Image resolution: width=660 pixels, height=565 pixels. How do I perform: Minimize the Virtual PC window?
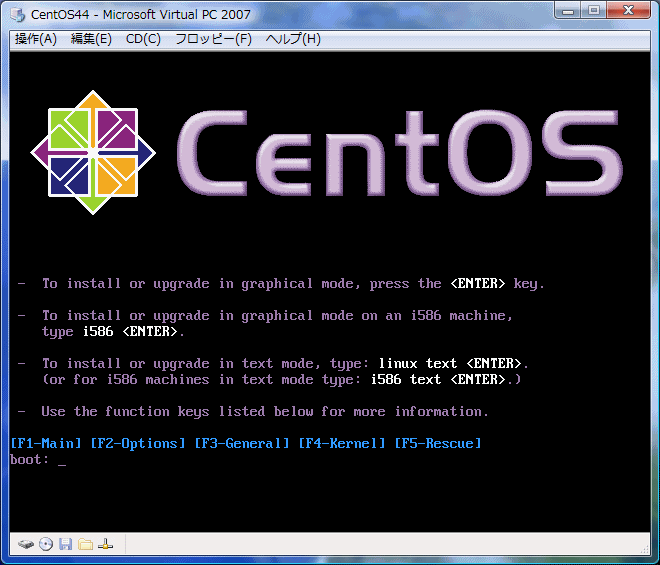[x=568, y=11]
